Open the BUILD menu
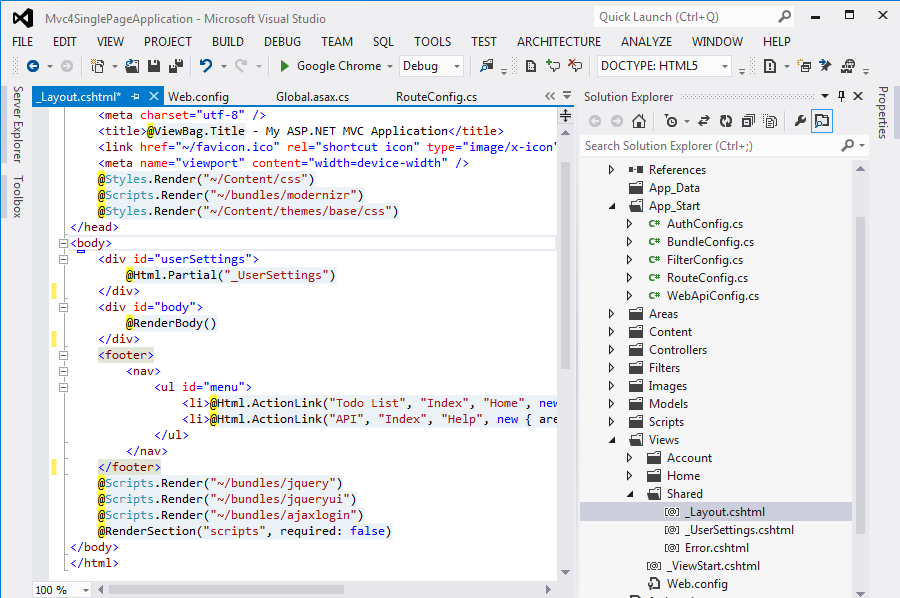 coord(228,42)
